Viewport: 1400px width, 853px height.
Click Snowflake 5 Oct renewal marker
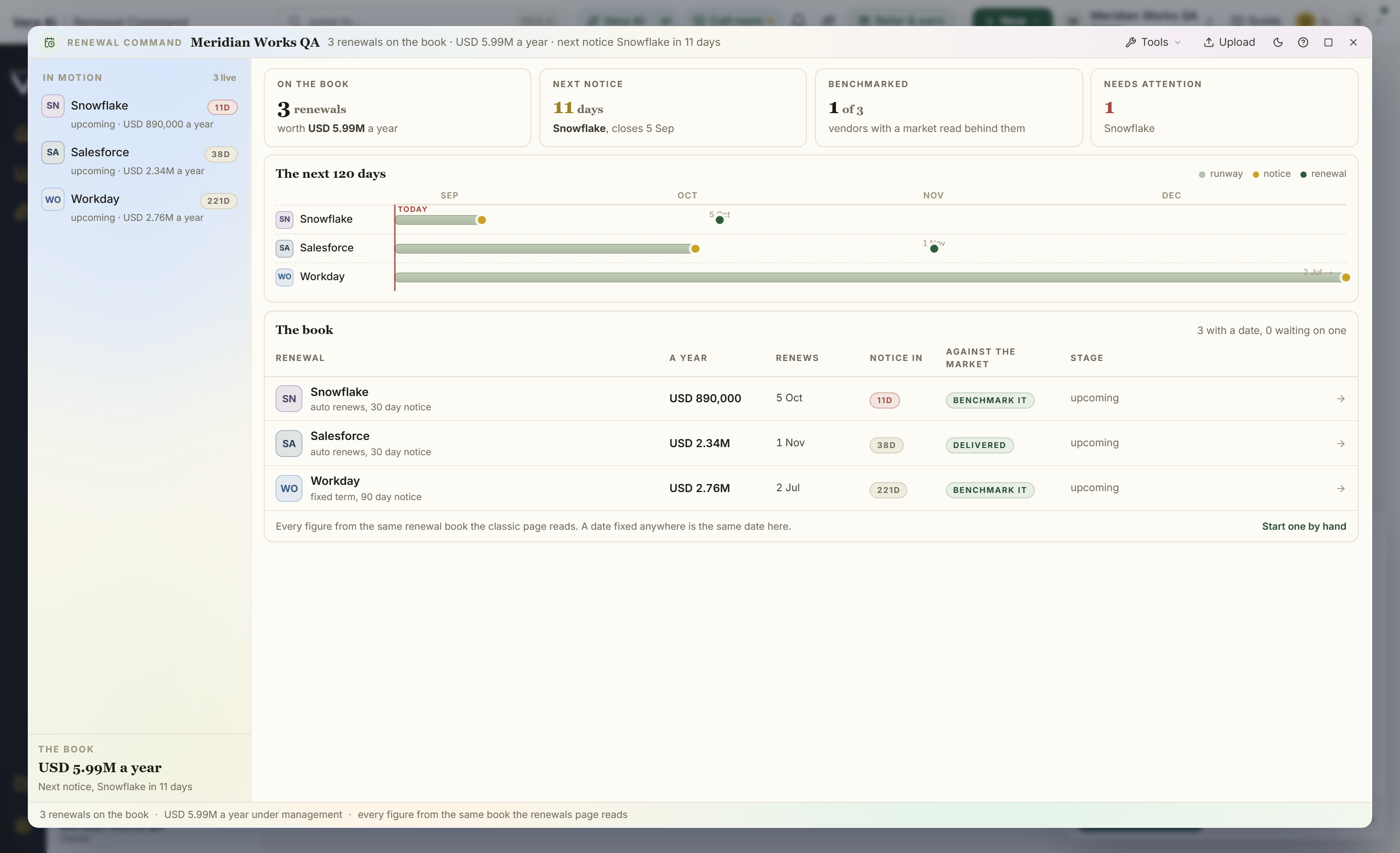pos(720,220)
